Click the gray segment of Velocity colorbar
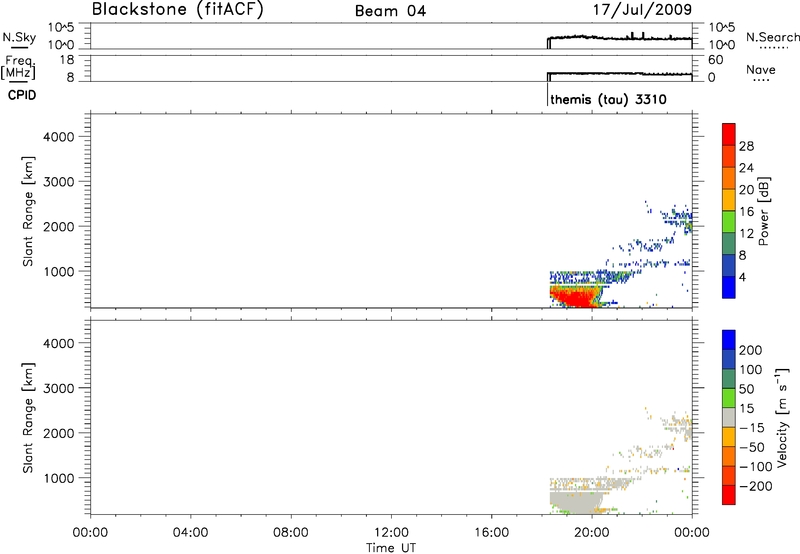This screenshot has height=554, width=800. pos(729,417)
